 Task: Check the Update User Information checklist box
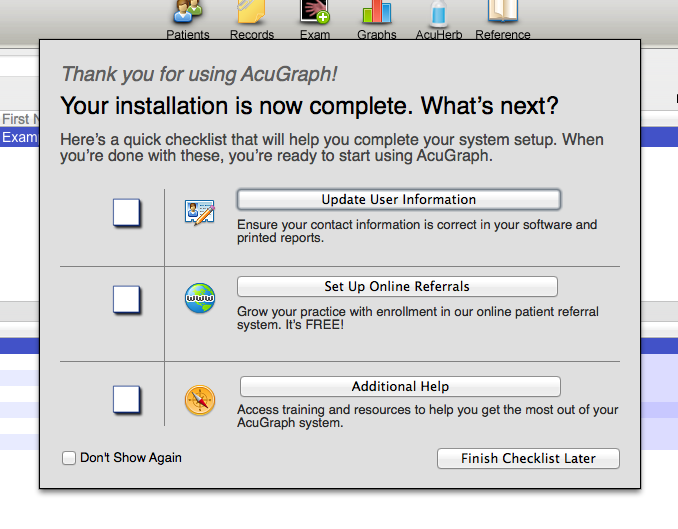(x=126, y=212)
